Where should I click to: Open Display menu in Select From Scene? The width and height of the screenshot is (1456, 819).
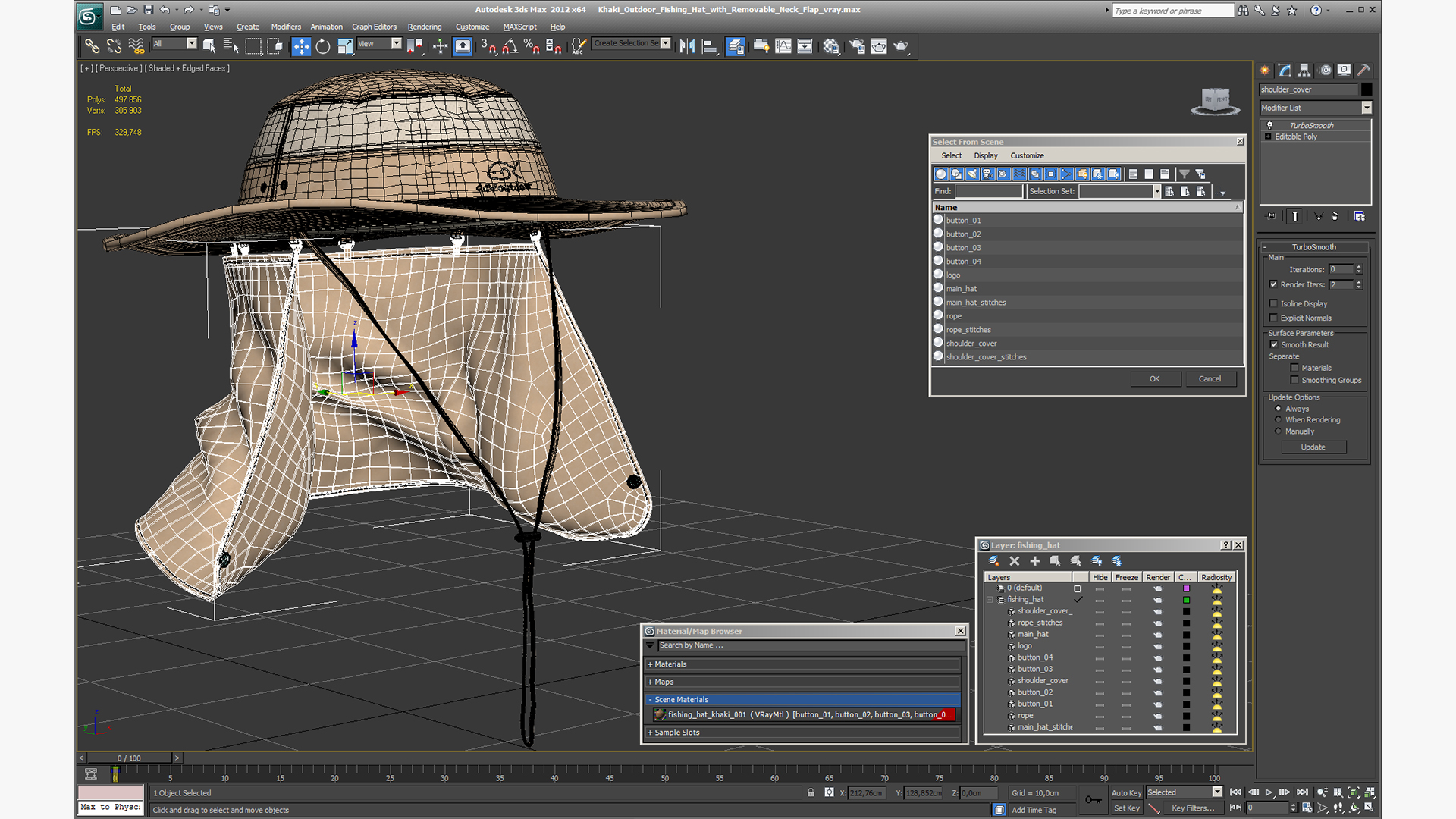(x=985, y=155)
